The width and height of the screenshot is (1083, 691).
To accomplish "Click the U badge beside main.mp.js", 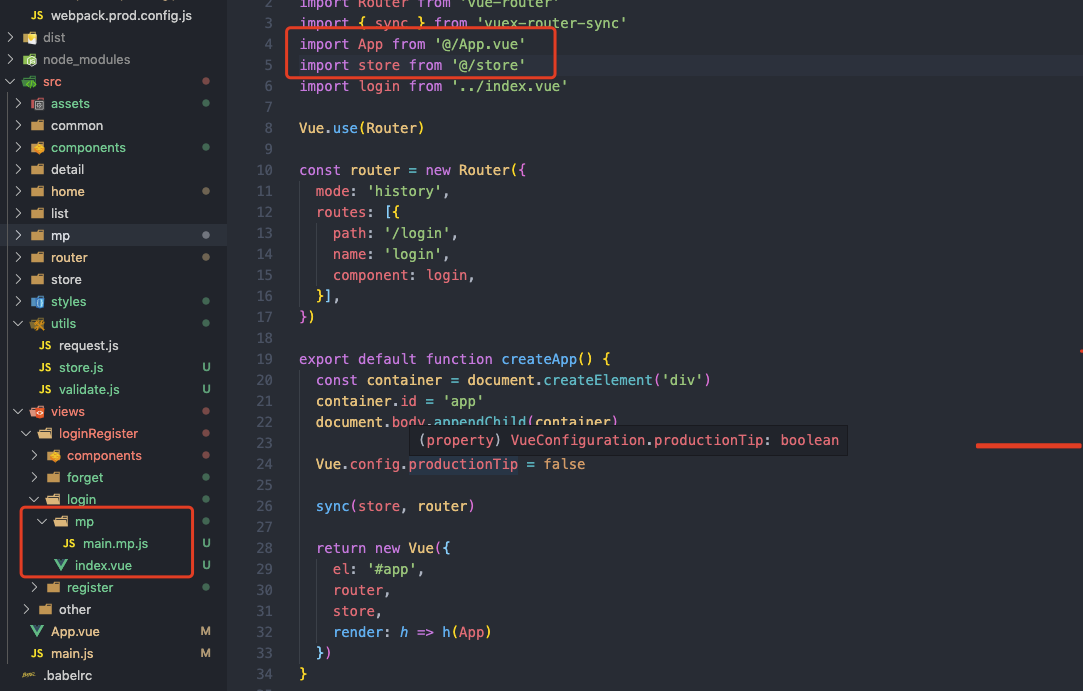I will (x=205, y=543).
